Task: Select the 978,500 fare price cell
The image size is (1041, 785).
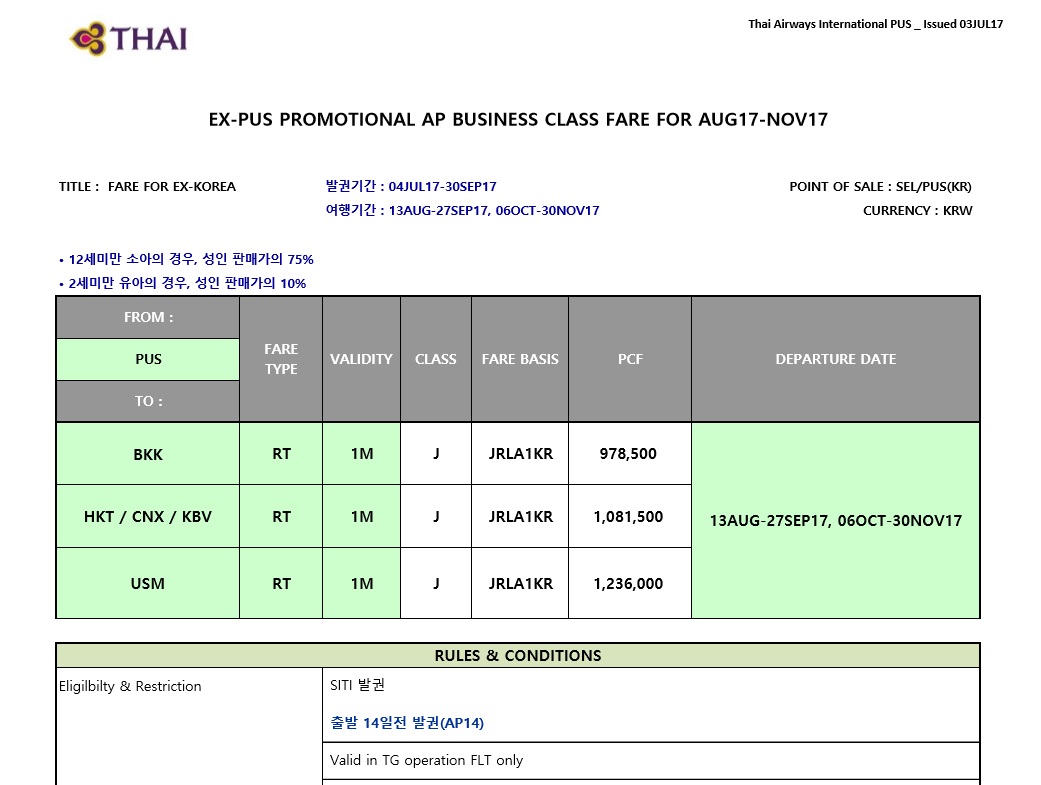Action: [628, 454]
